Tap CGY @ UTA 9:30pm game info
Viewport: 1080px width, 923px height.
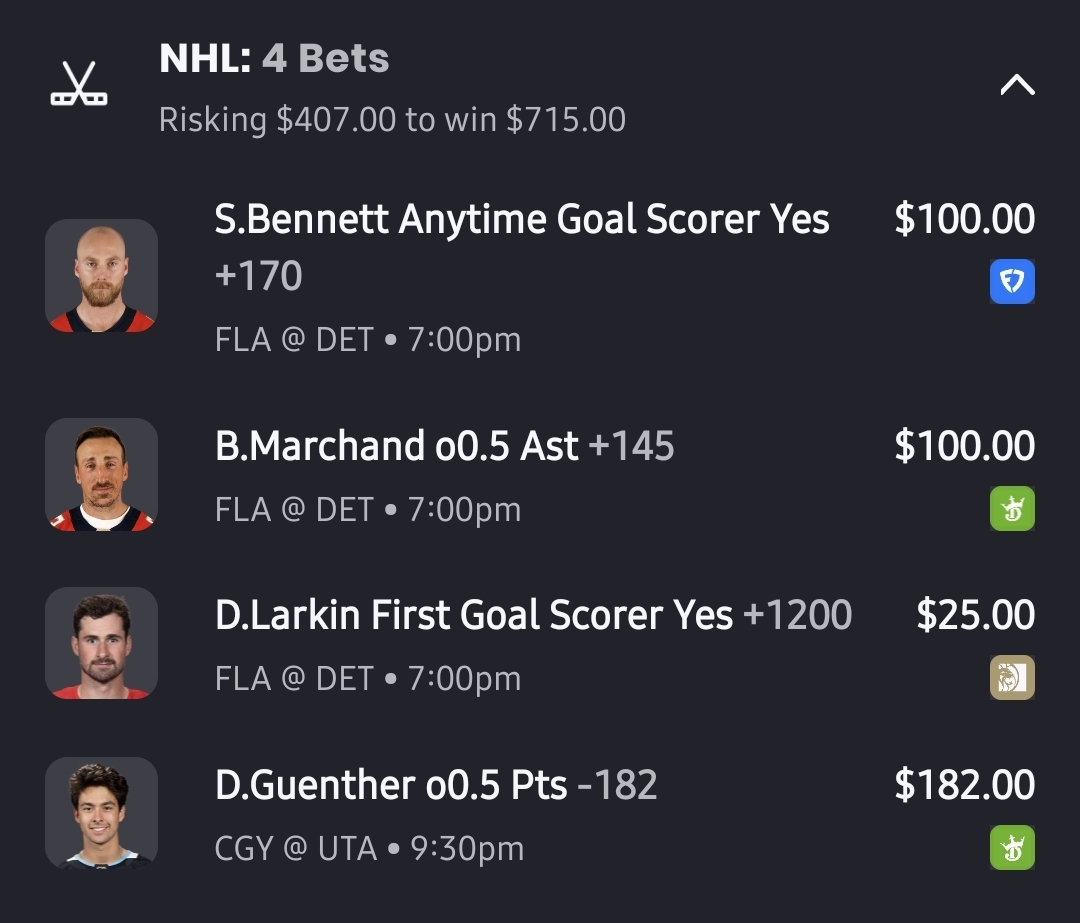(x=369, y=849)
